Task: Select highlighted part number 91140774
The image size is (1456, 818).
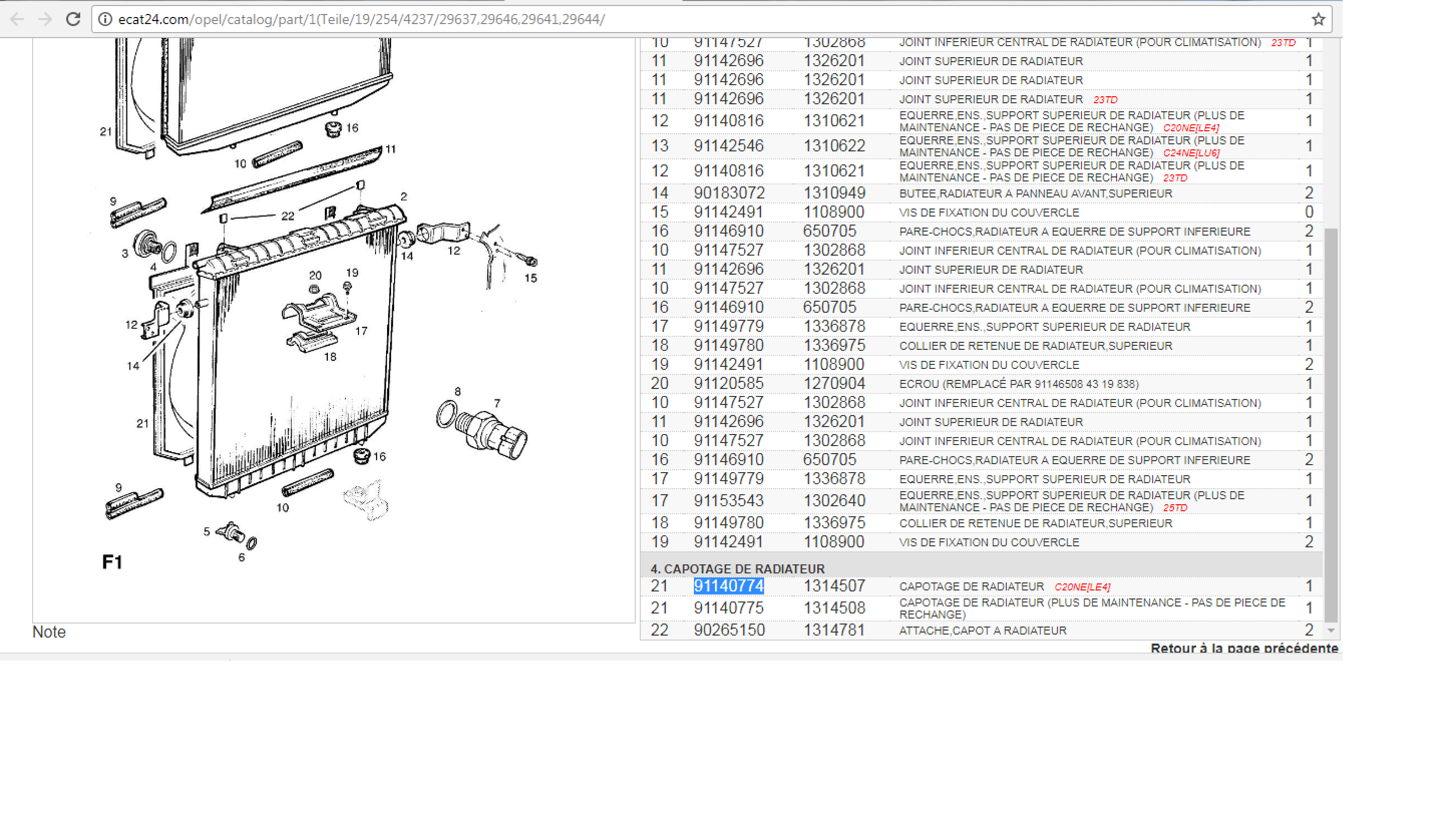Action: coord(729,586)
